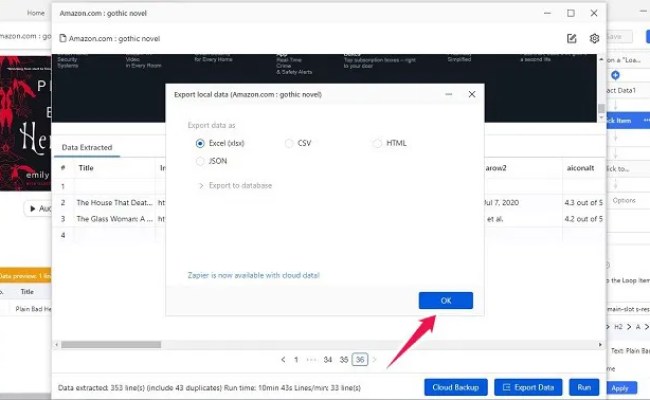650x400 pixels.
Task: Start the task with Run button
Action: (584, 387)
